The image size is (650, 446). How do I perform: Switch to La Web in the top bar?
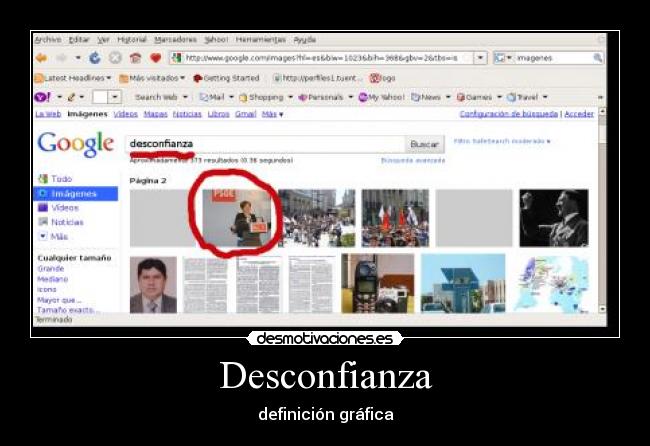[x=48, y=114]
